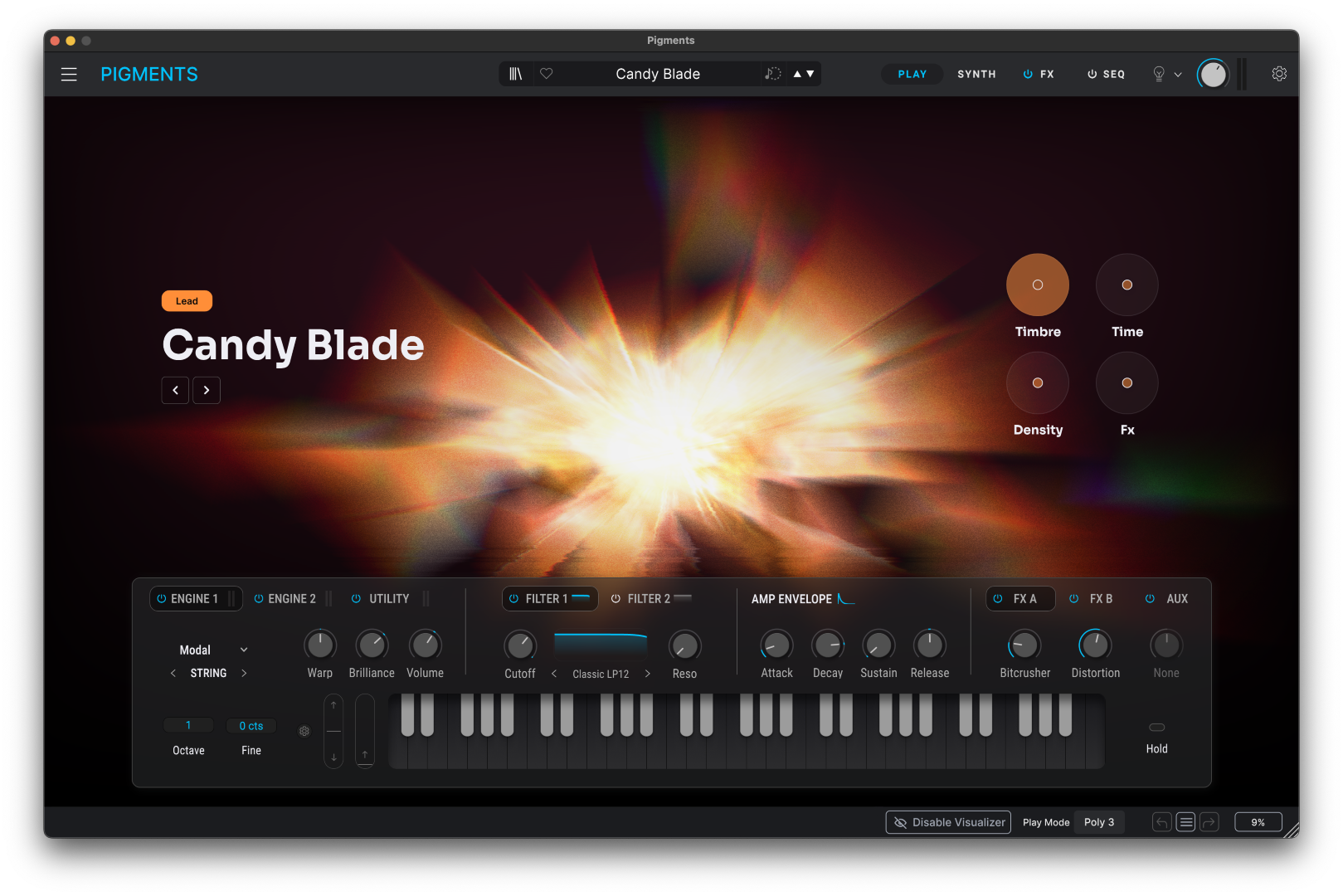Switch to the SYNTH tab
This screenshot has width=1343, height=896.
click(x=976, y=74)
